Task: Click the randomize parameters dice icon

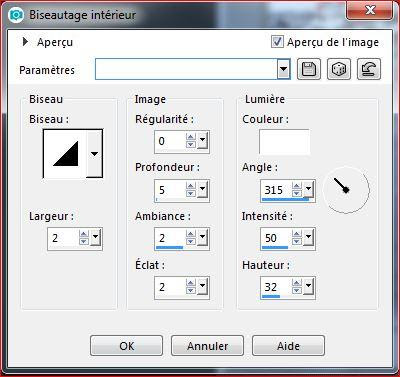Action: 339,69
